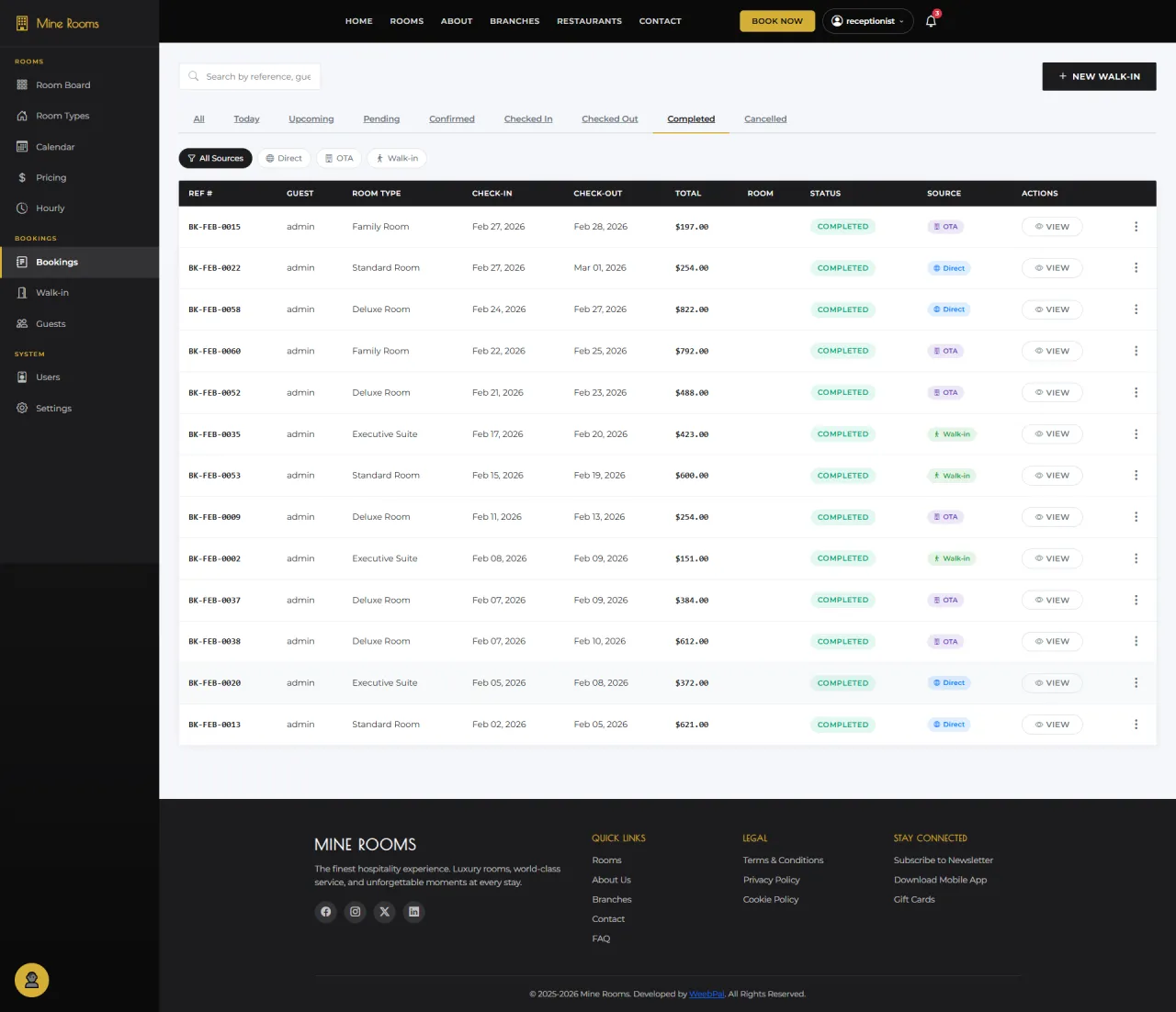Open the three-dot menu for BK-FEB-0052

pos(1136,393)
